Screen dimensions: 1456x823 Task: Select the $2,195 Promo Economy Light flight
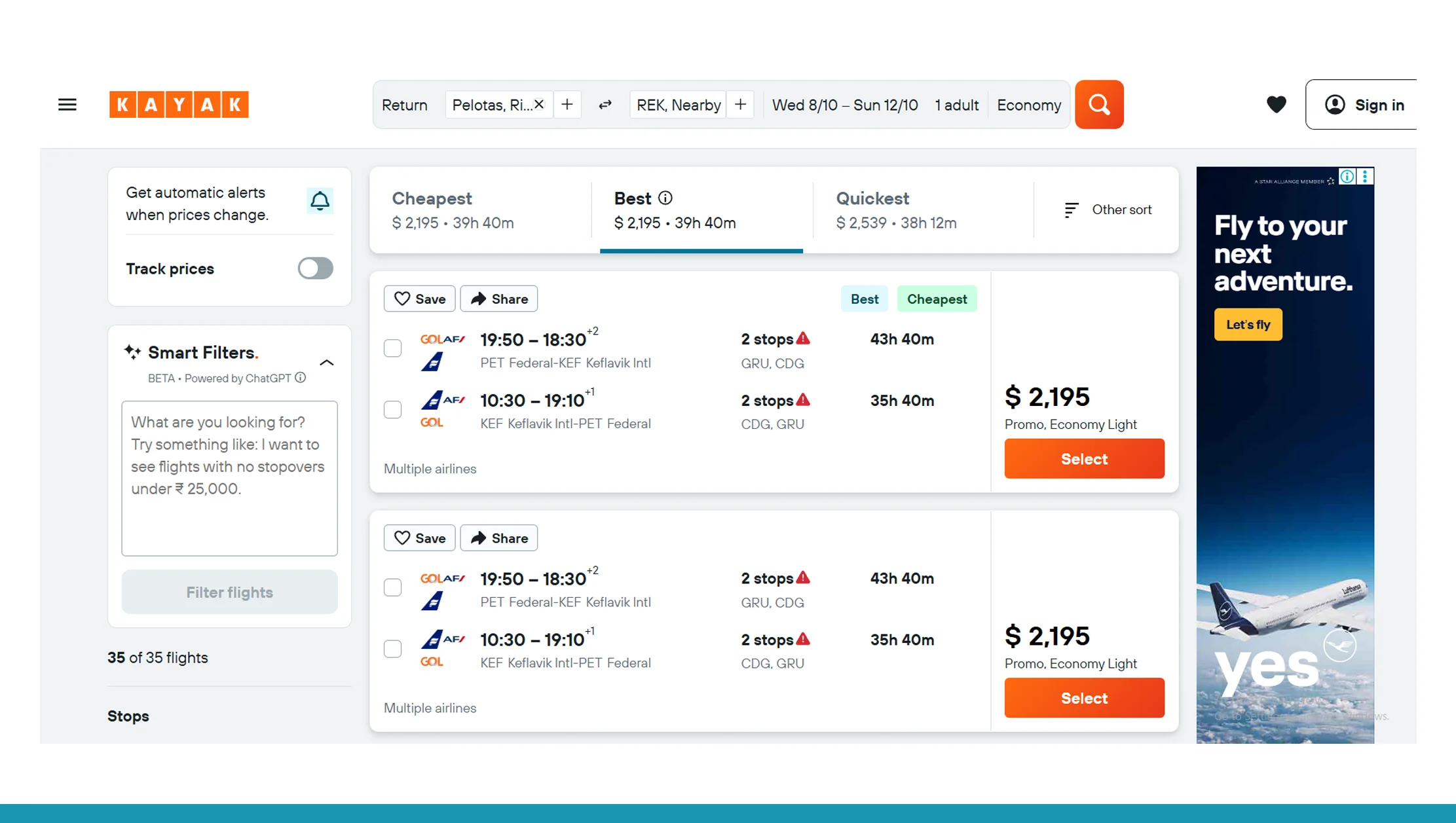tap(1084, 458)
